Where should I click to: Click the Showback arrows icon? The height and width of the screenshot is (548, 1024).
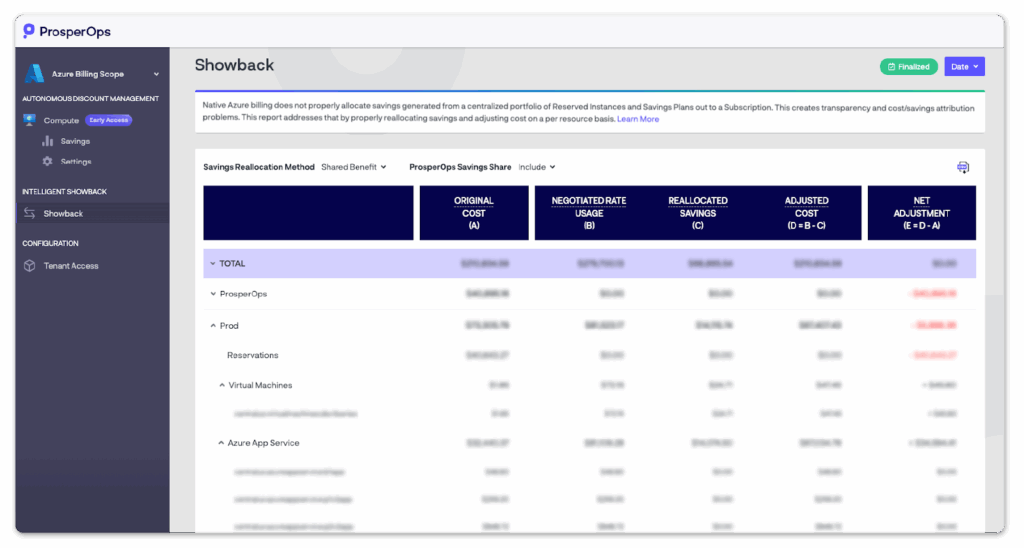click(x=30, y=213)
